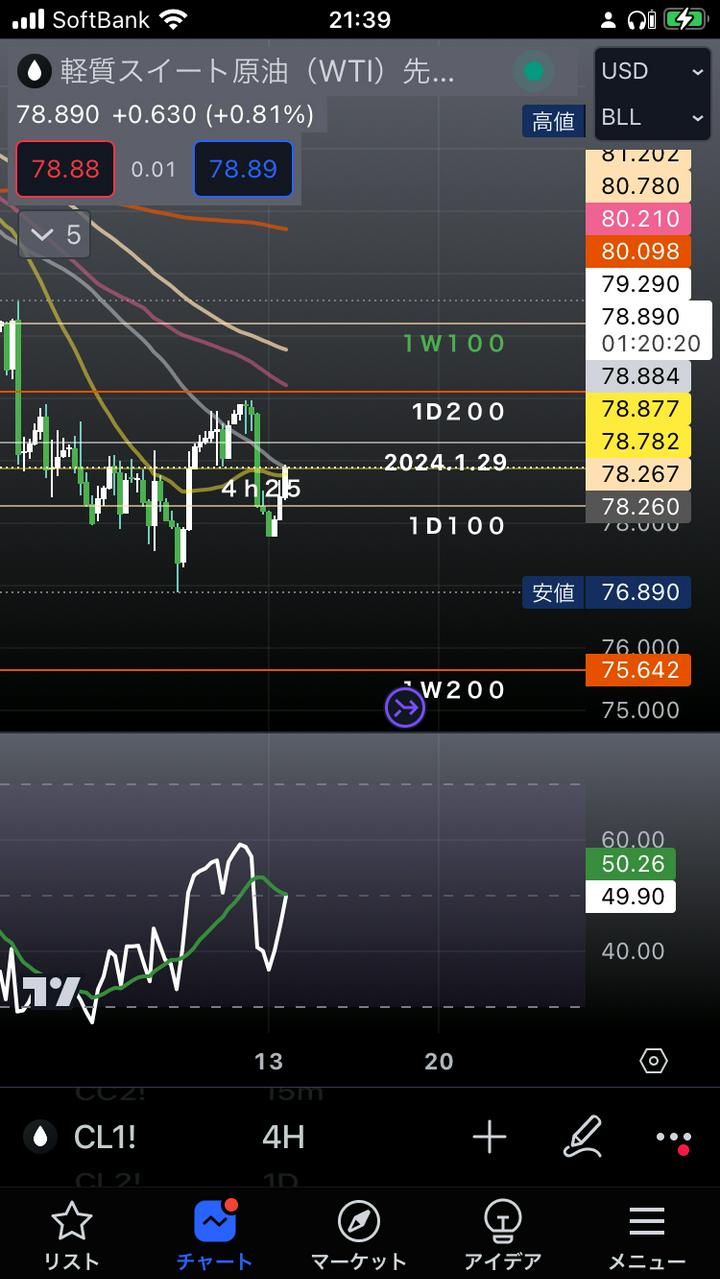
Task: Tap the plus icon to add a symbol
Action: click(489, 1137)
